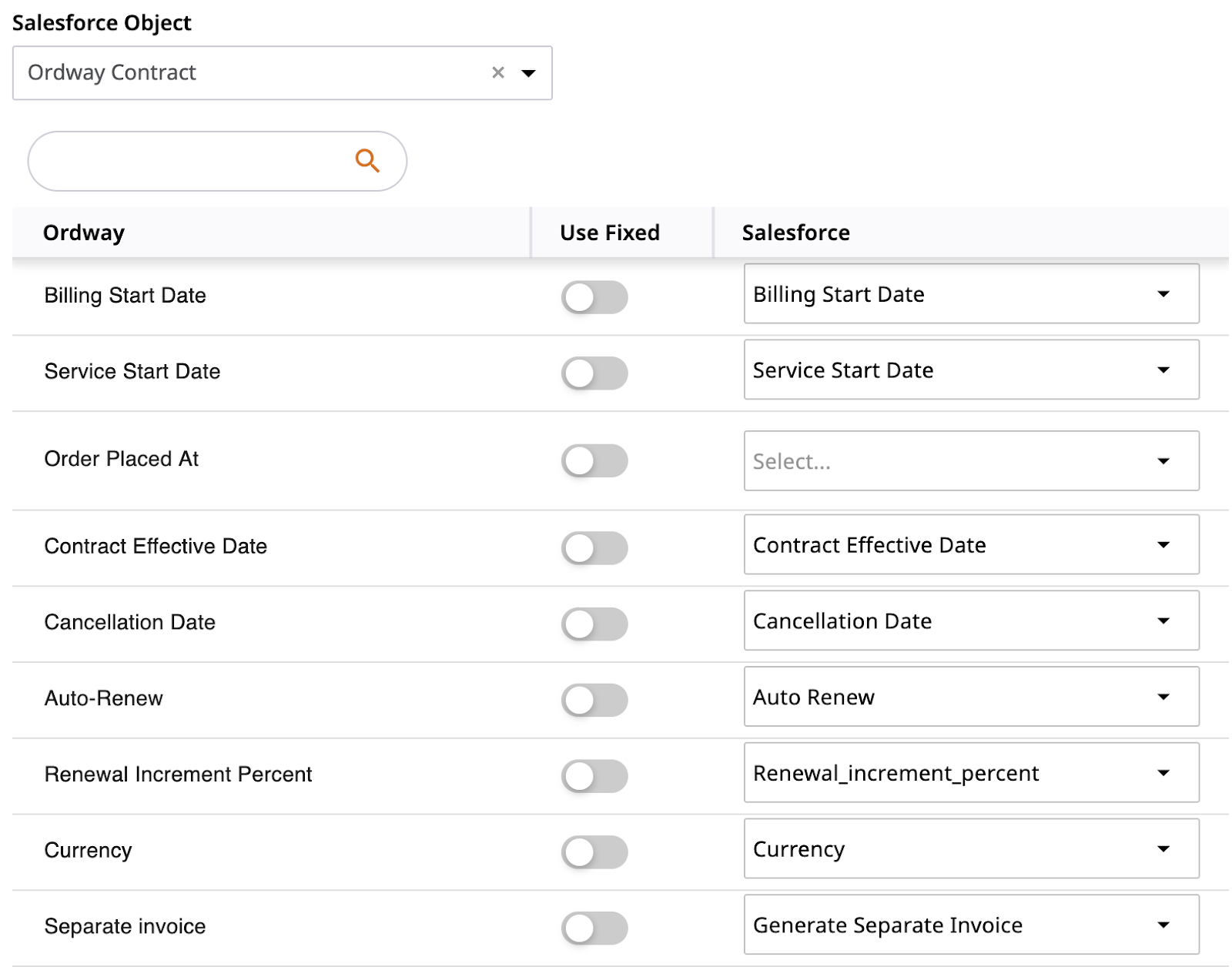Click the Ordway column header

pyautogui.click(x=84, y=233)
